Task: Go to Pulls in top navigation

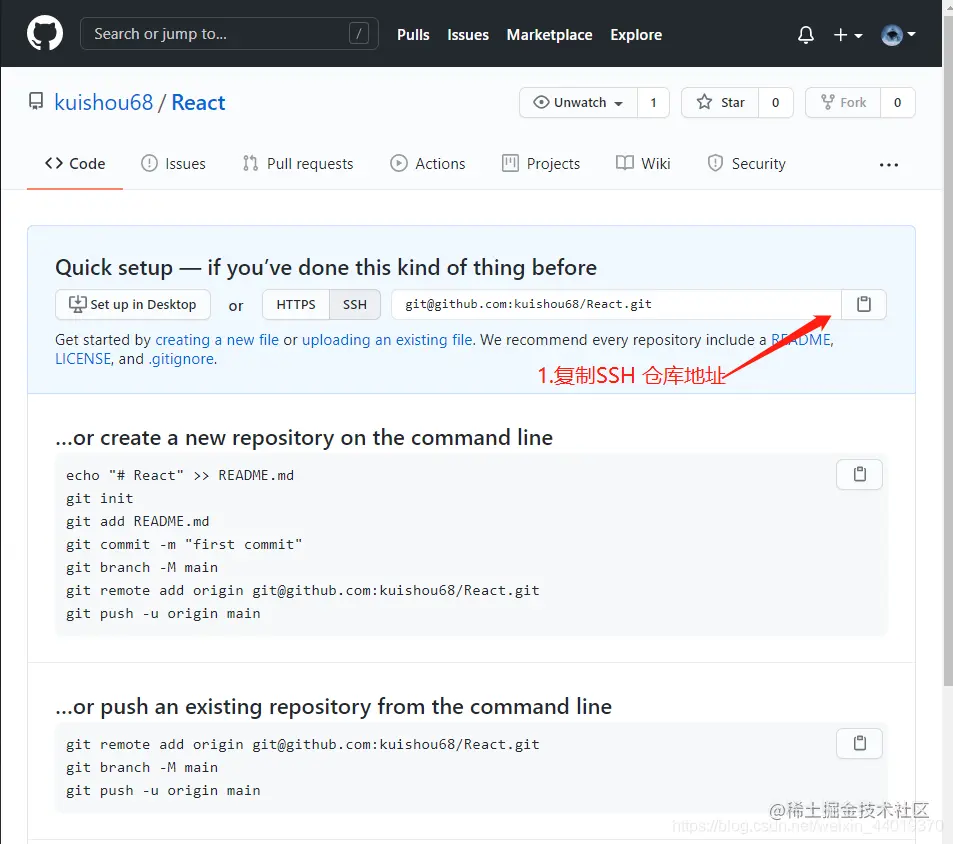Action: tap(413, 35)
